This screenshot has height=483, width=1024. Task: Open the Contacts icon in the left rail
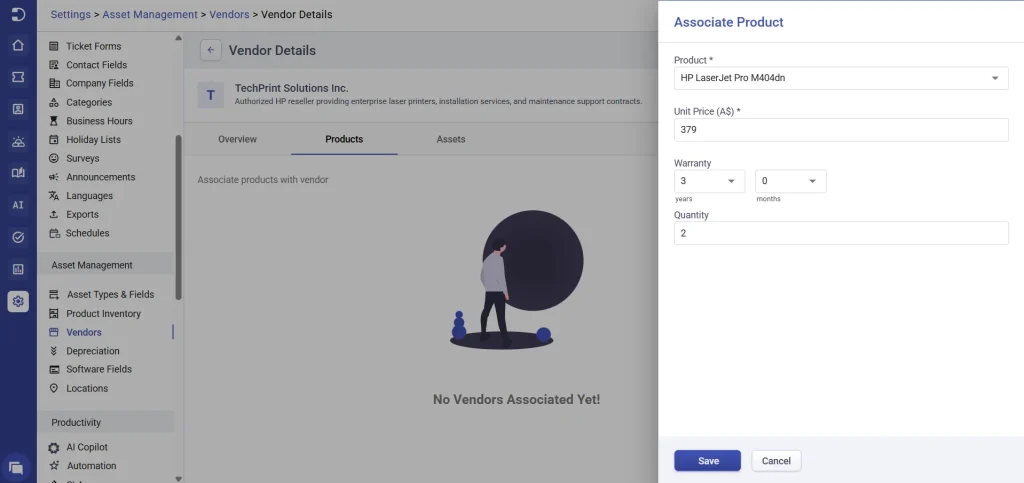18,109
